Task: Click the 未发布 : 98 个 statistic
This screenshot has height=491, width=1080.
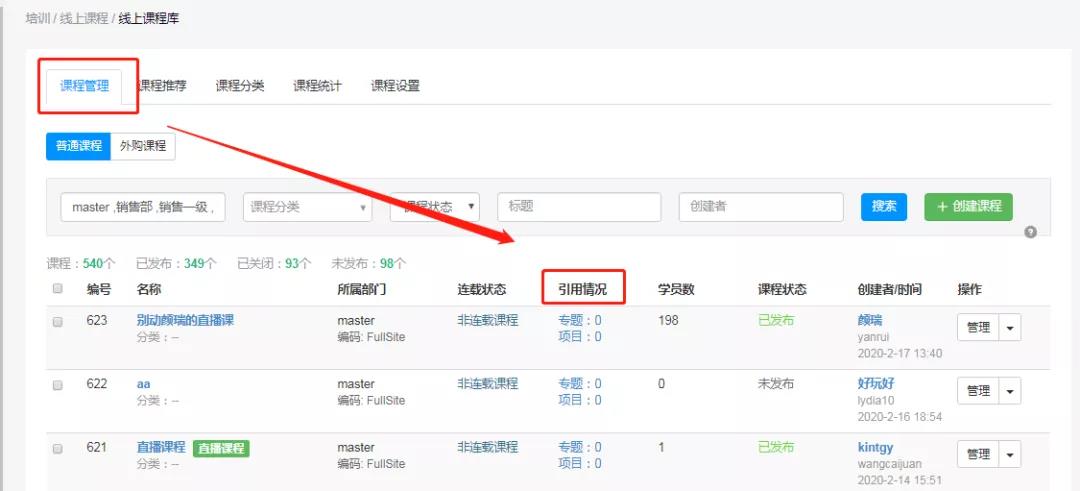Action: pos(369,263)
